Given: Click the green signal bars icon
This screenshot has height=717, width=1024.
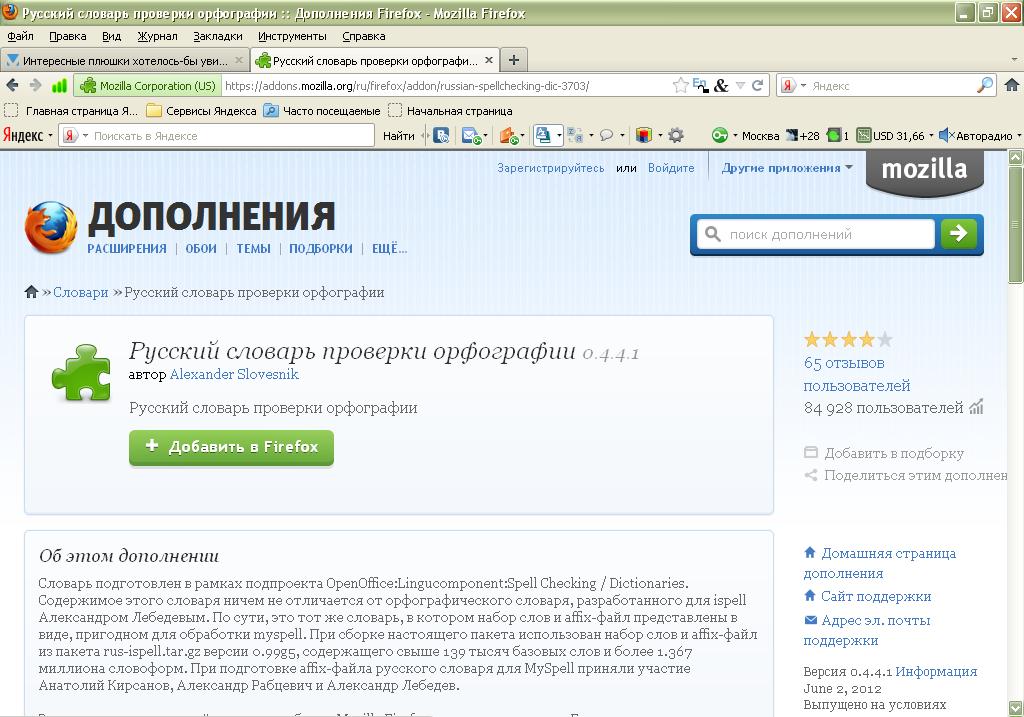Looking at the screenshot, I should tap(59, 86).
